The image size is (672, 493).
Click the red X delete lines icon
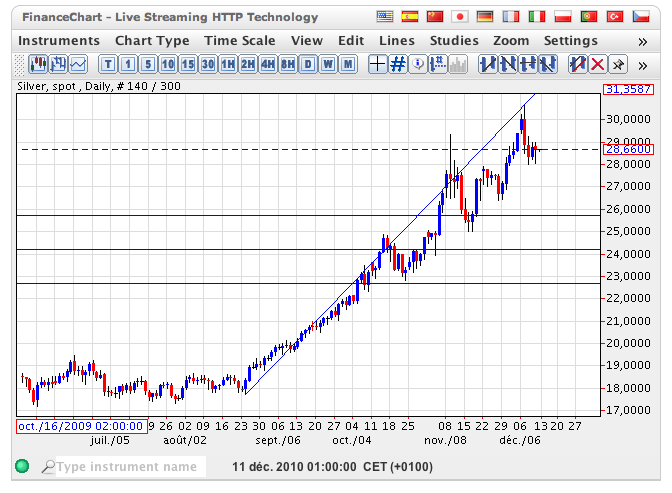pos(597,64)
